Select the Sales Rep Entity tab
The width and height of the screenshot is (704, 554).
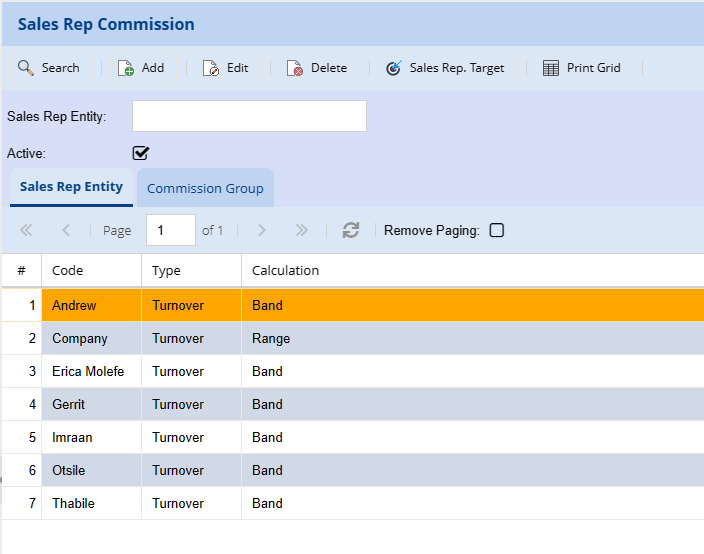(71, 187)
